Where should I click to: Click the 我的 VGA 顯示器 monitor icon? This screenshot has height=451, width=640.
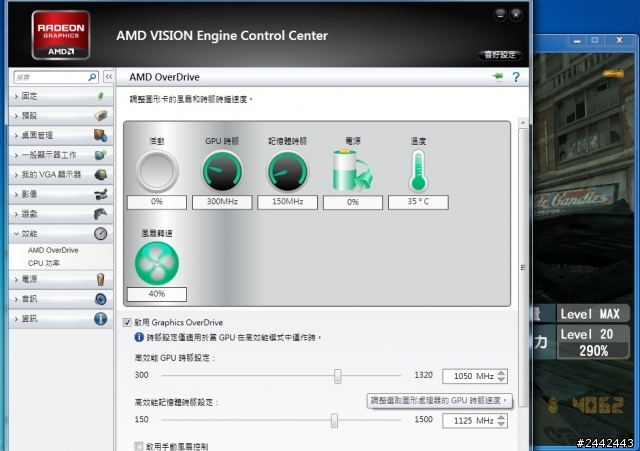[100, 174]
